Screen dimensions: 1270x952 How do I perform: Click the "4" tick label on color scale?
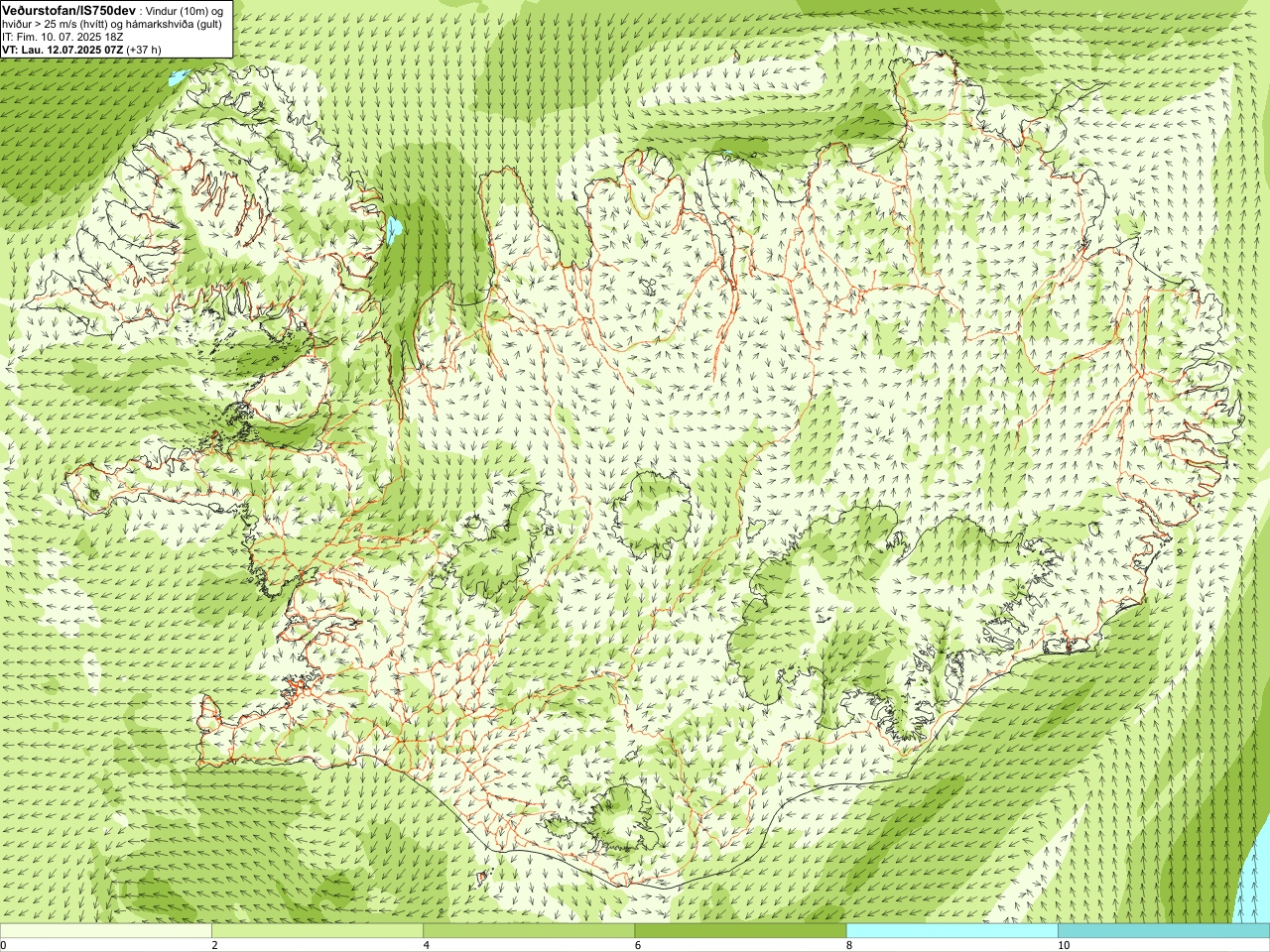[427, 945]
